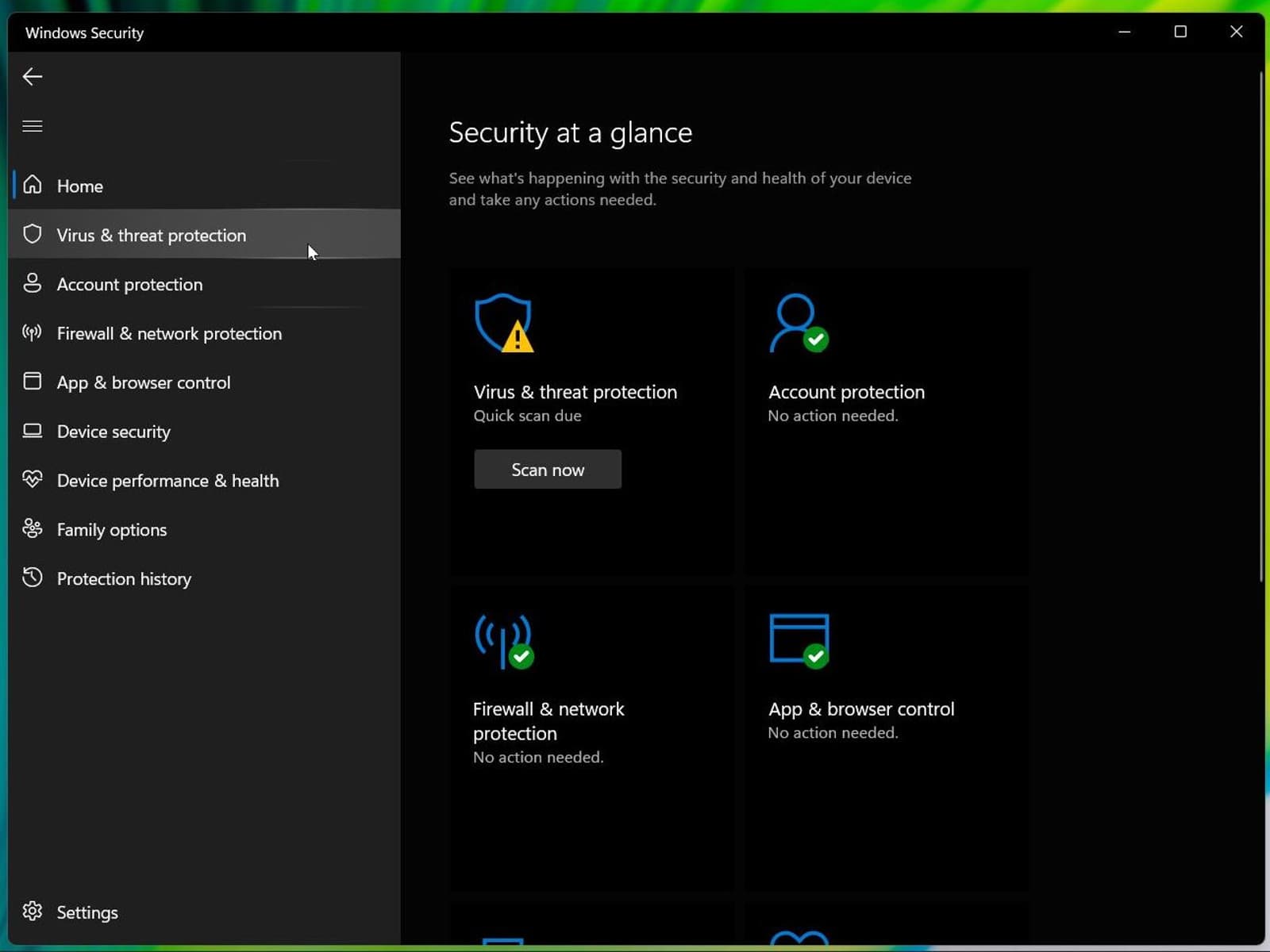Click the 'Windows Security' title bar text
Image resolution: width=1270 pixels, height=952 pixels.
tap(84, 33)
